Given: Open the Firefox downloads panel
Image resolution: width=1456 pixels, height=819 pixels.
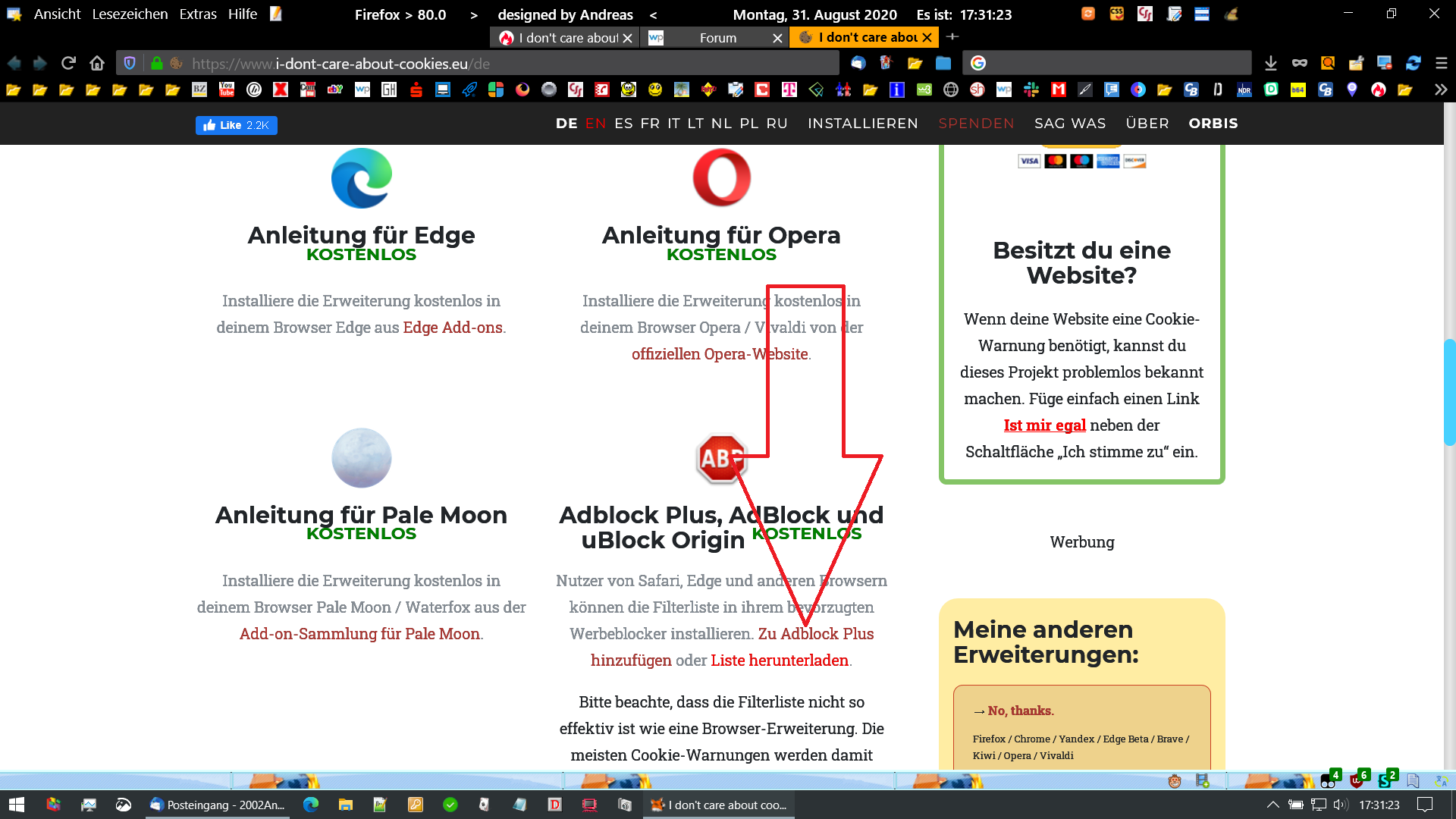Looking at the screenshot, I should point(1271,63).
